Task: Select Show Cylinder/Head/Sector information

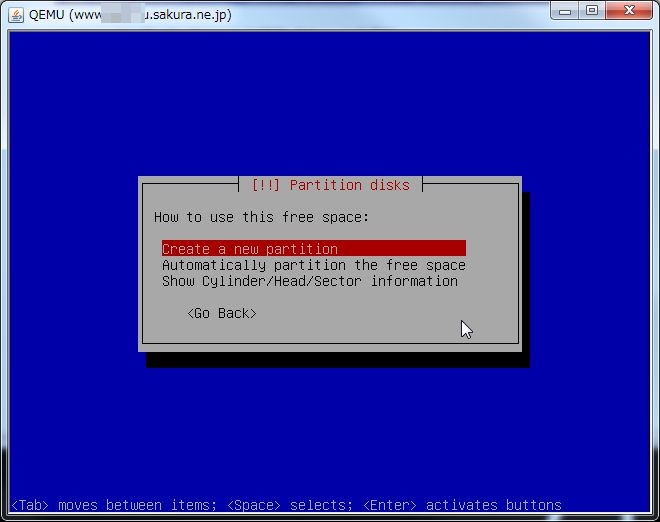Action: pyautogui.click(x=310, y=281)
